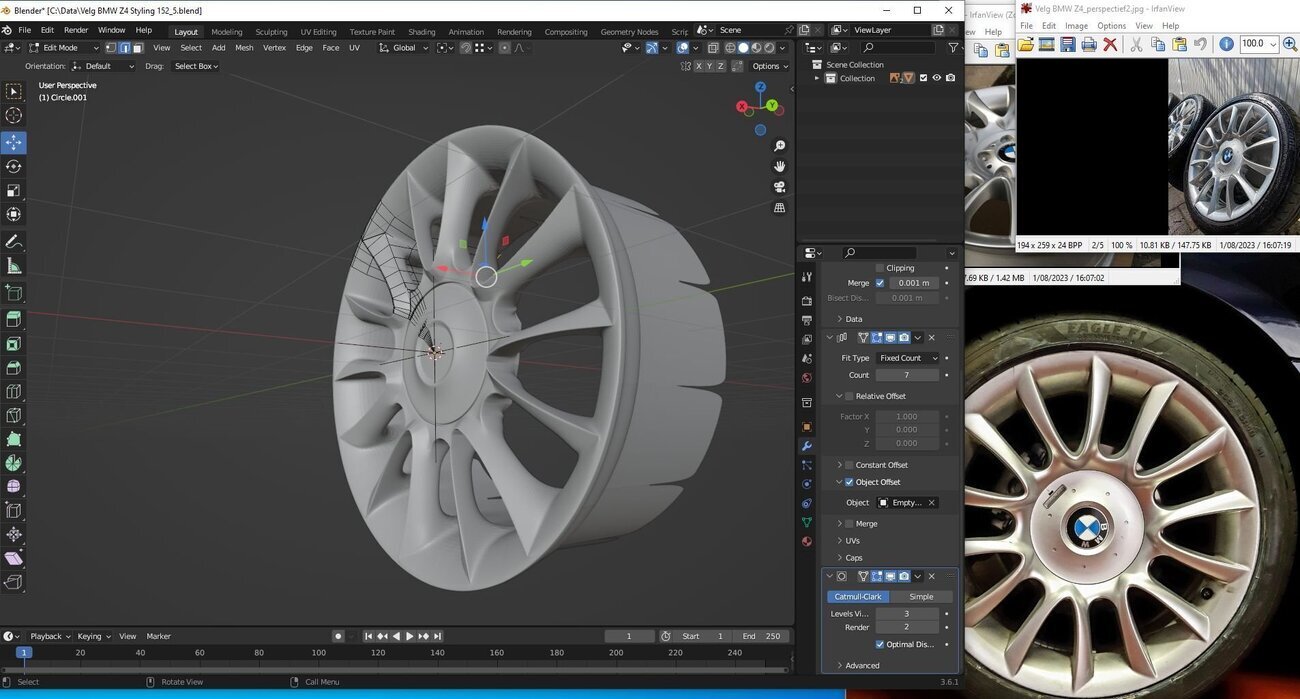This screenshot has width=1300, height=699.
Task: Open the Options menu in IrfanView
Action: click(x=1111, y=26)
